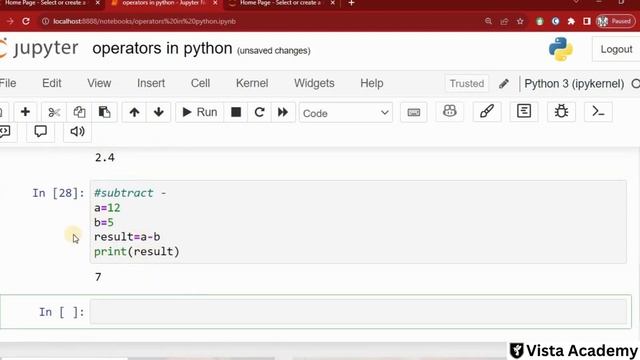Share this page icon in address bar

click(504, 21)
